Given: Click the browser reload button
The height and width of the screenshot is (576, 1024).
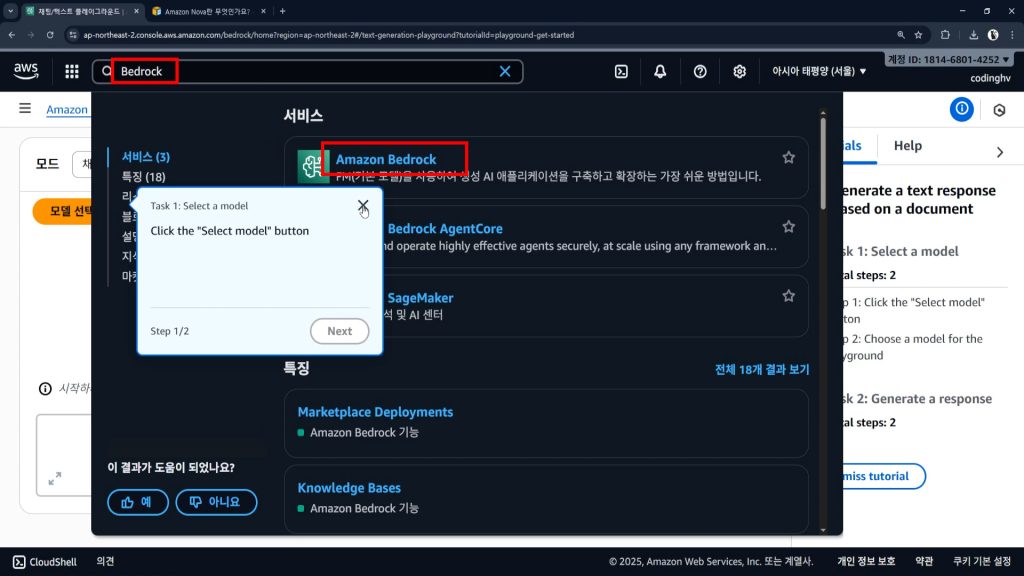Looking at the screenshot, I should click(x=50, y=35).
